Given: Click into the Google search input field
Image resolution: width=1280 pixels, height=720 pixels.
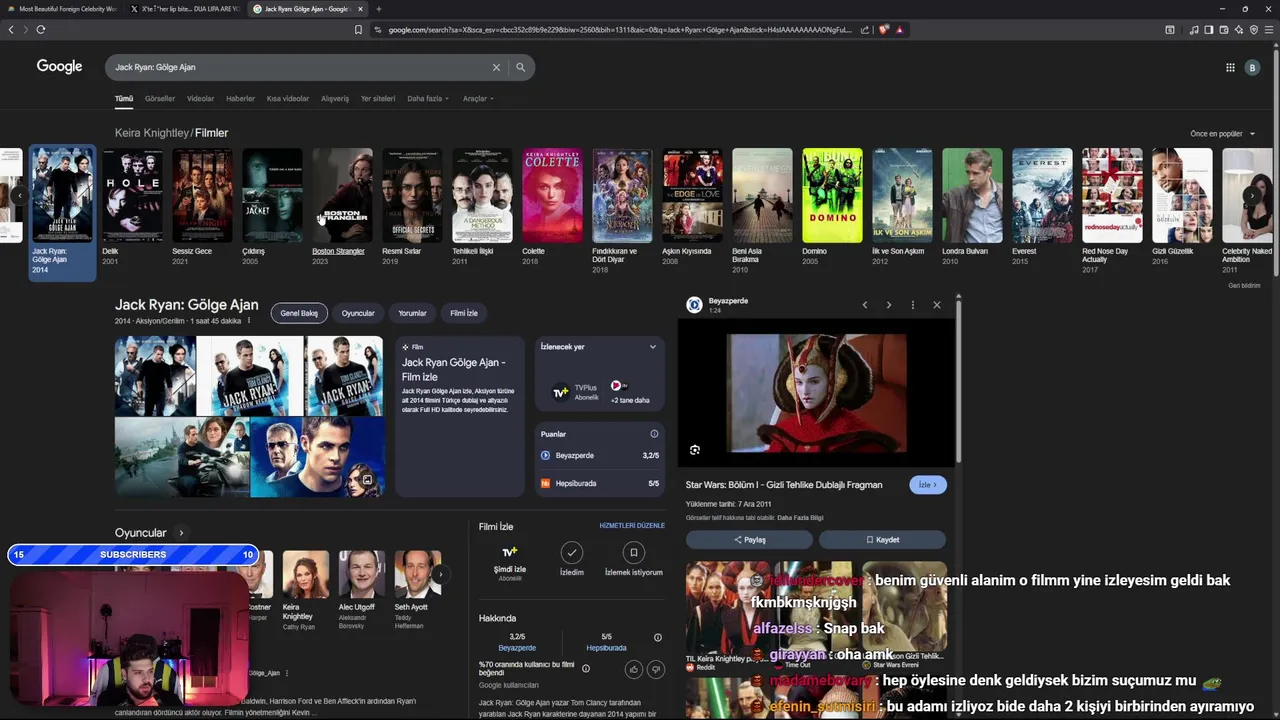Looking at the screenshot, I should (300, 67).
